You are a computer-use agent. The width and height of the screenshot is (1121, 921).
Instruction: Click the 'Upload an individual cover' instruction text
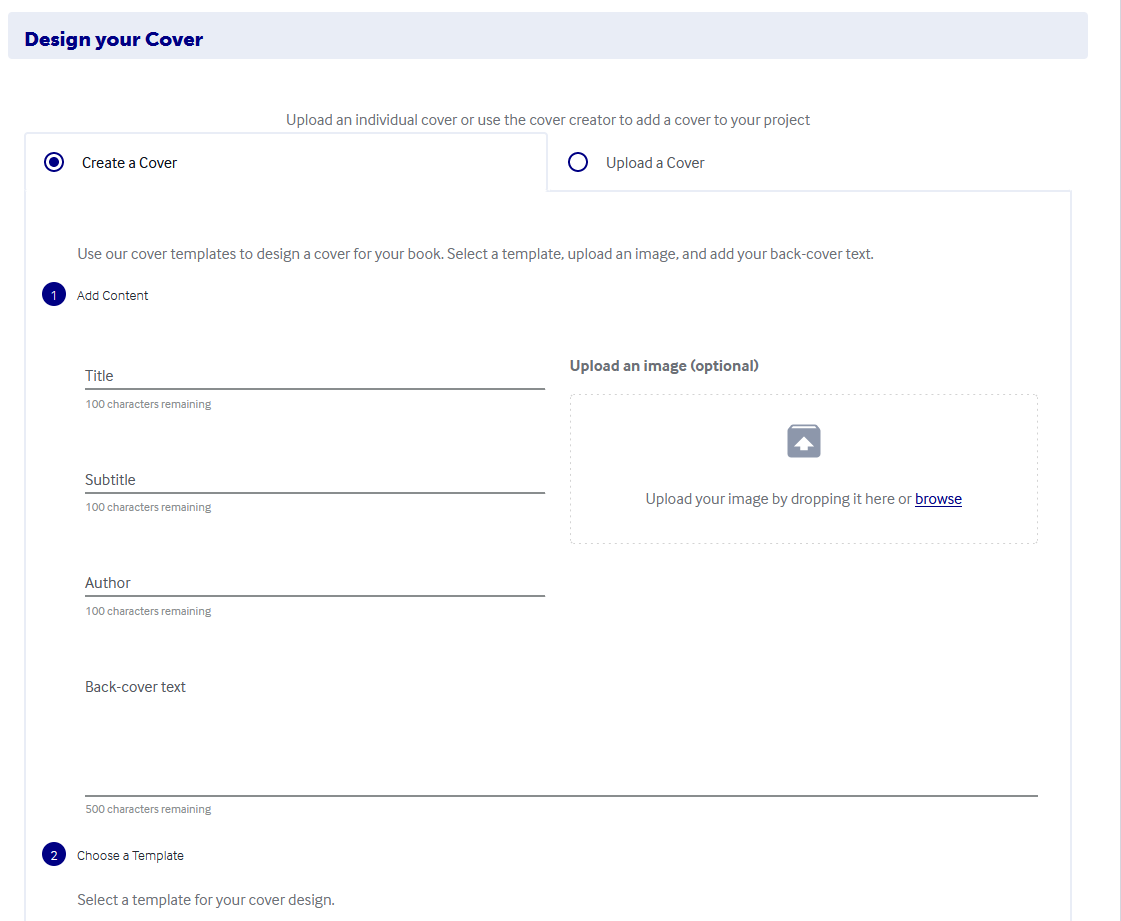(x=548, y=120)
